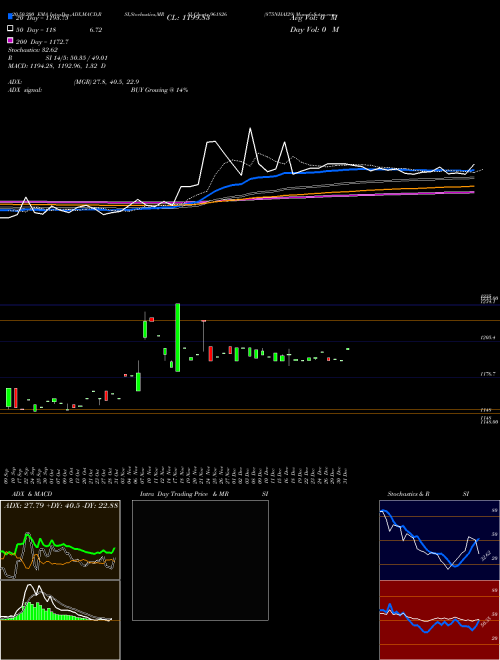Click the 'SI 14/3: 50.35 / 49.01' value
The image size is (500, 660).
[77, 58]
